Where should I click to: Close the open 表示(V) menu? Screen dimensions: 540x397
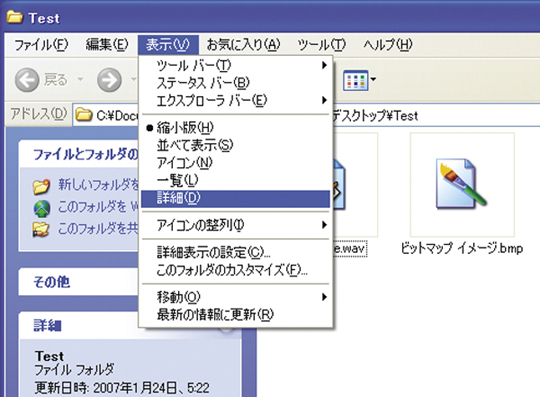pyautogui.click(x=168, y=45)
